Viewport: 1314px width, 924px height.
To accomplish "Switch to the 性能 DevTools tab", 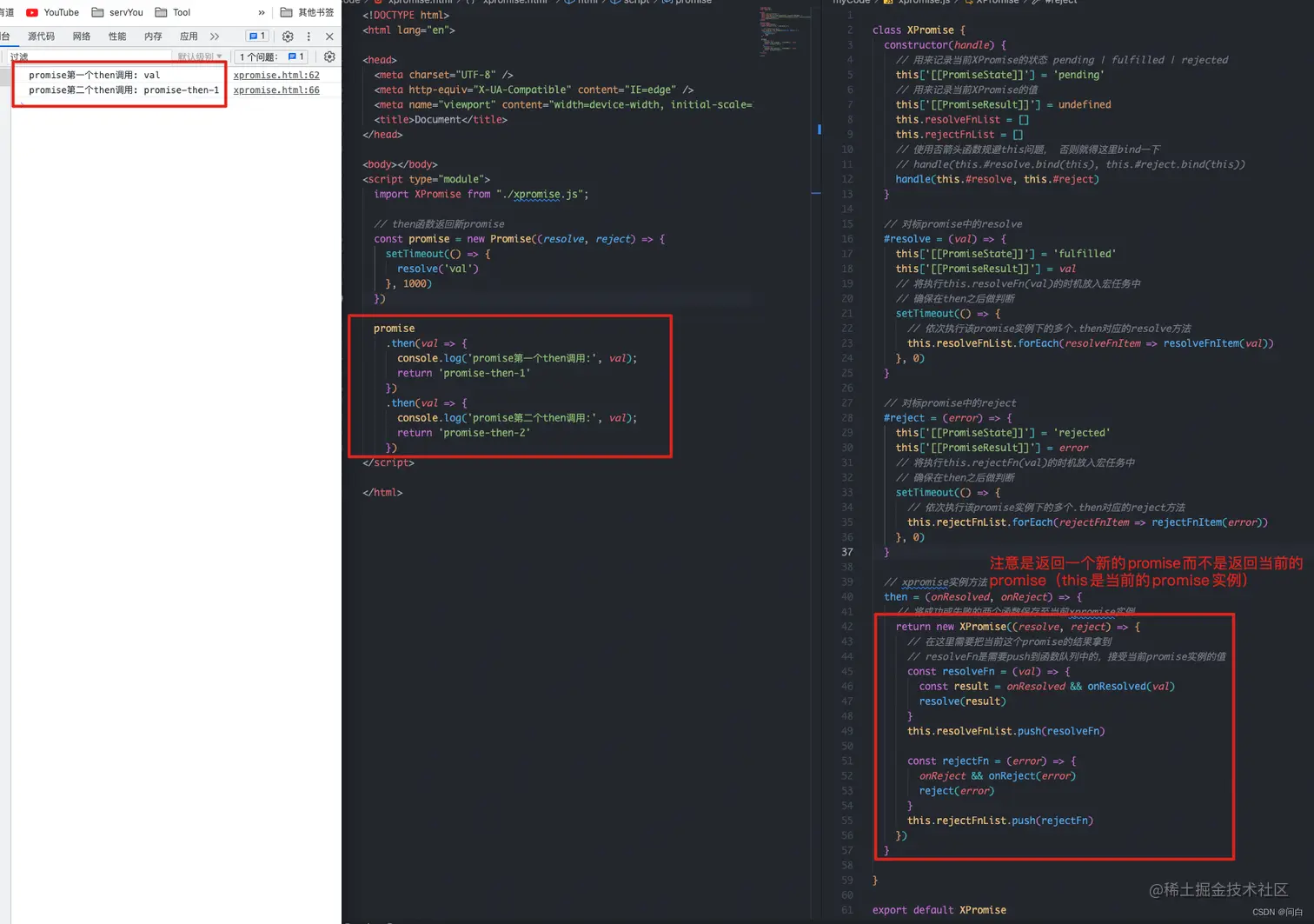I will [117, 37].
